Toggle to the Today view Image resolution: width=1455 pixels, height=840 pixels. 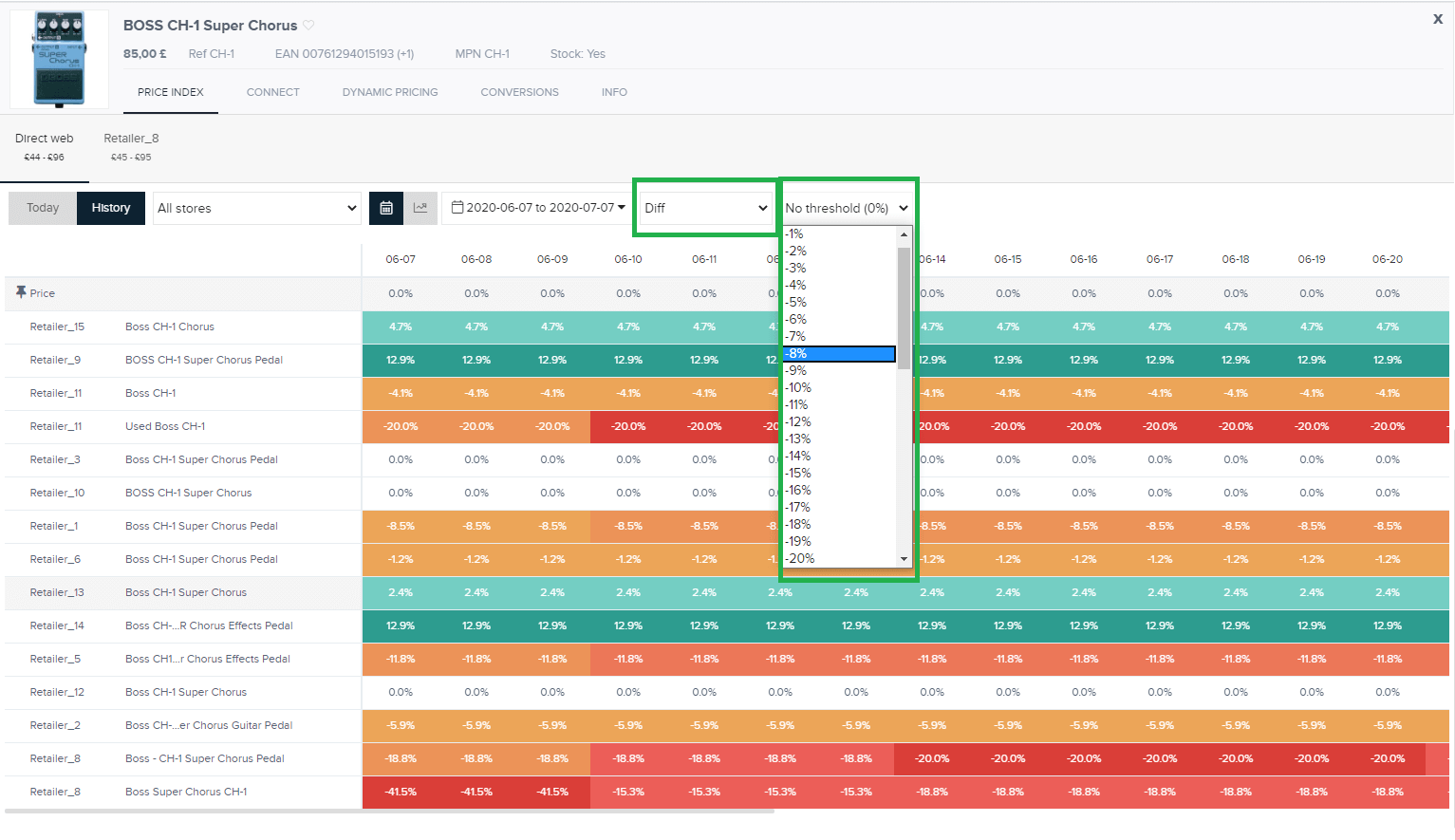tap(43, 208)
